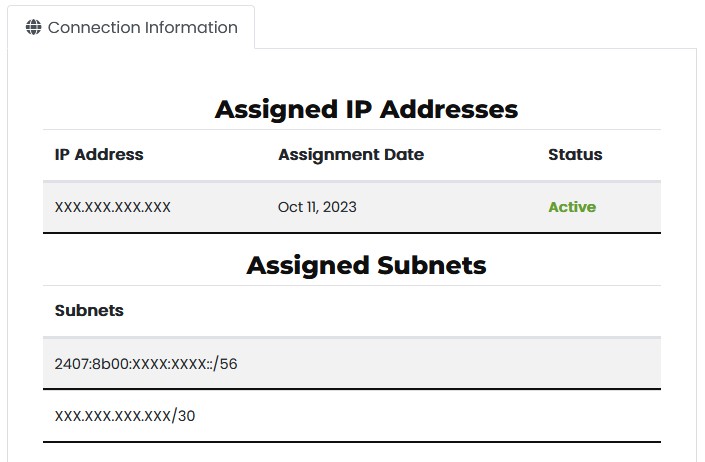The image size is (705, 462).
Task: Click the green Active status label
Action: click(572, 207)
